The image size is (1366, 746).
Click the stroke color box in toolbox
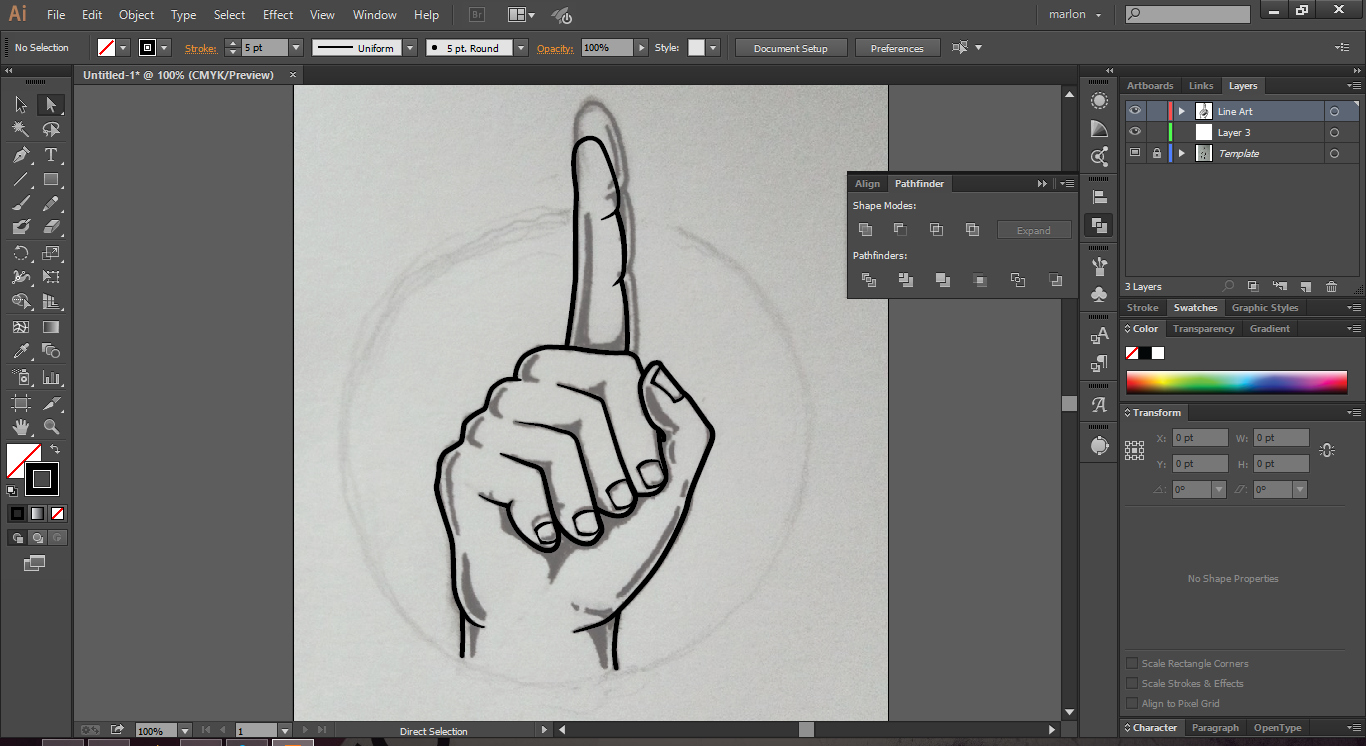coord(42,479)
